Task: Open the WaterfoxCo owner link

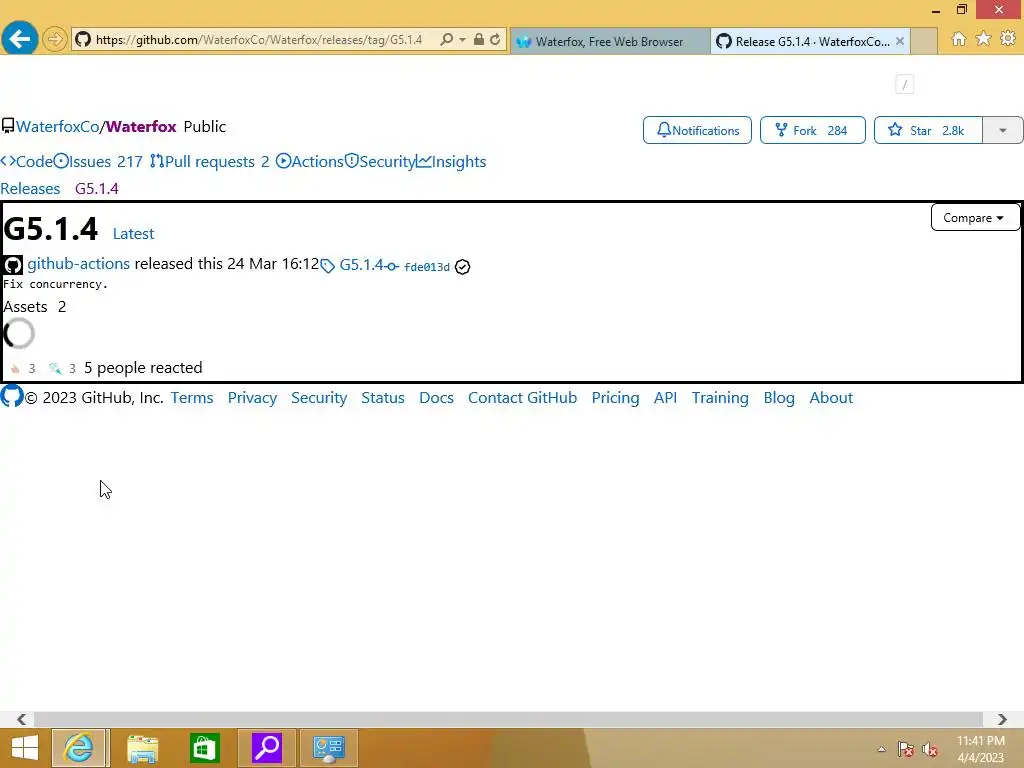Action: click(57, 127)
